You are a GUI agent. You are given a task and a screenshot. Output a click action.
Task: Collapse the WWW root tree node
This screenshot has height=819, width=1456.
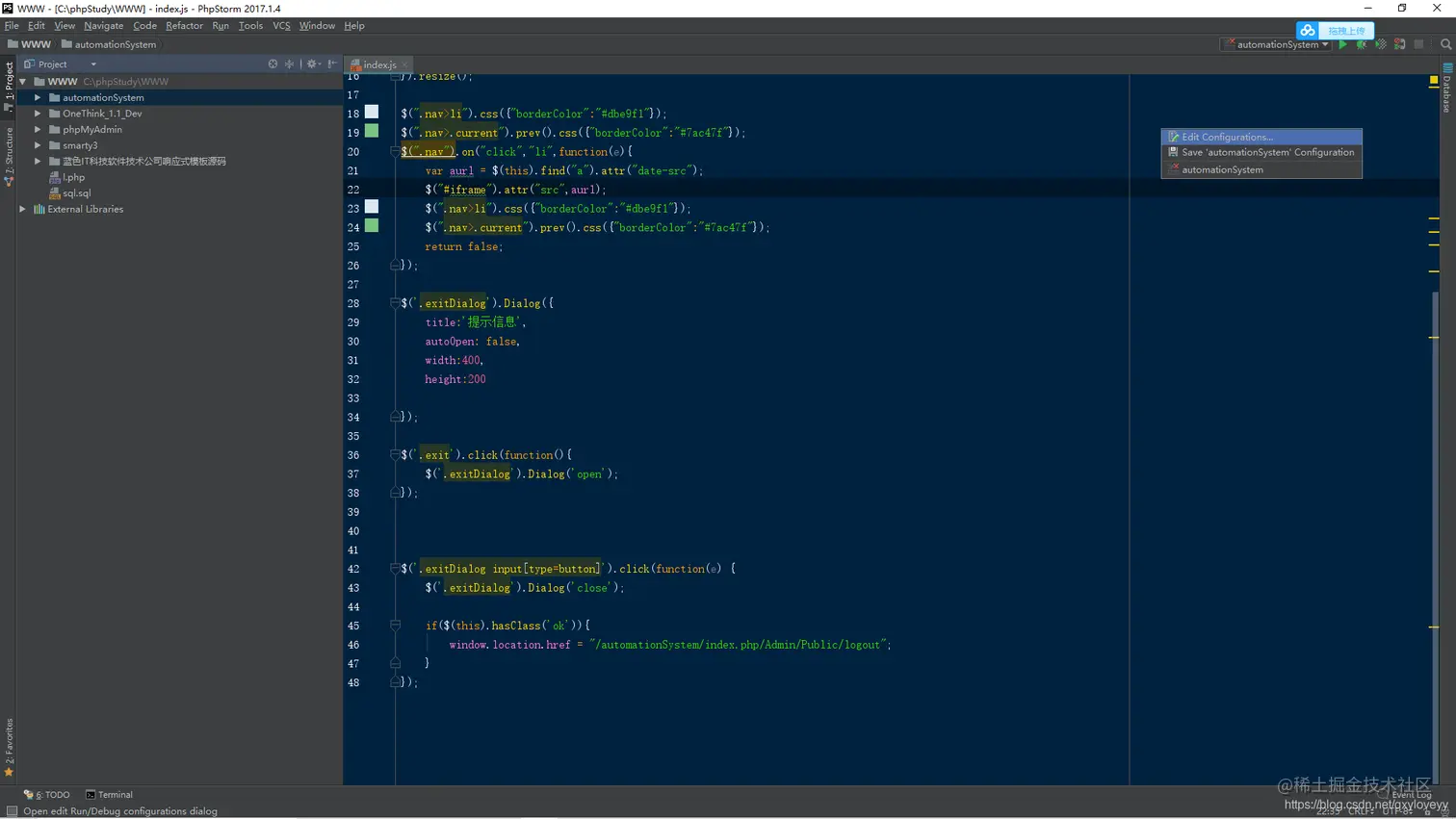[x=22, y=82]
